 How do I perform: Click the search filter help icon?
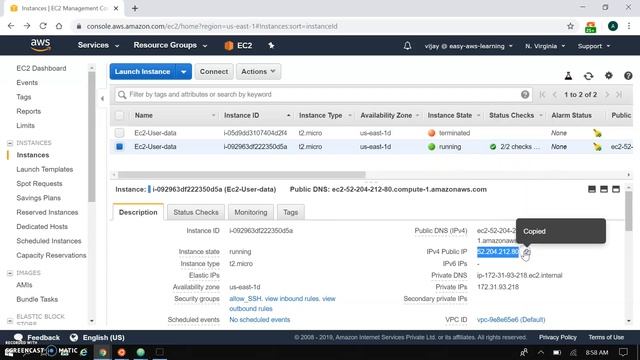point(525,95)
